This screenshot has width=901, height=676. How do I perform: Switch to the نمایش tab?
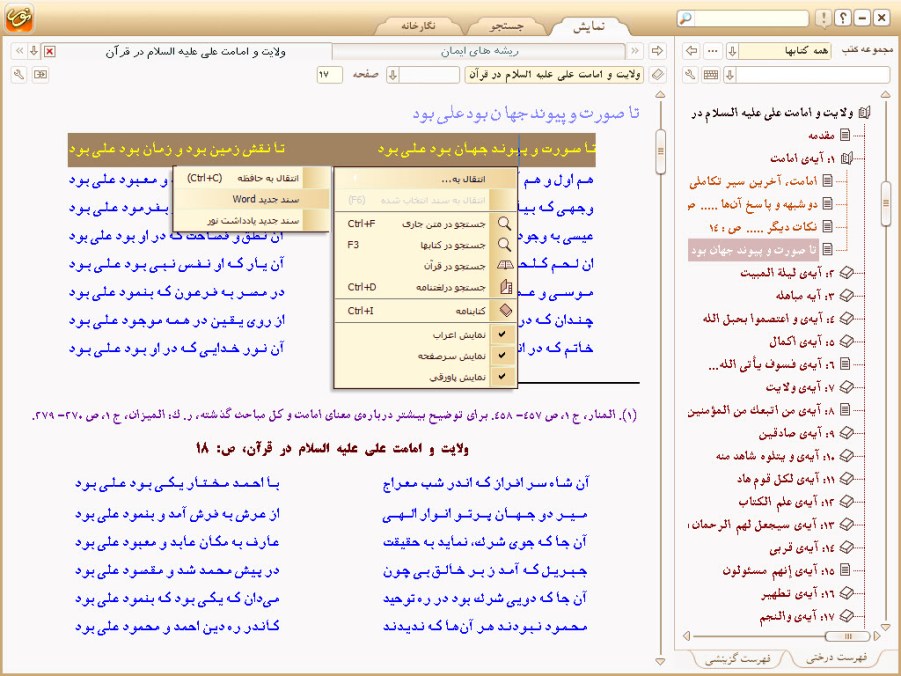(588, 26)
